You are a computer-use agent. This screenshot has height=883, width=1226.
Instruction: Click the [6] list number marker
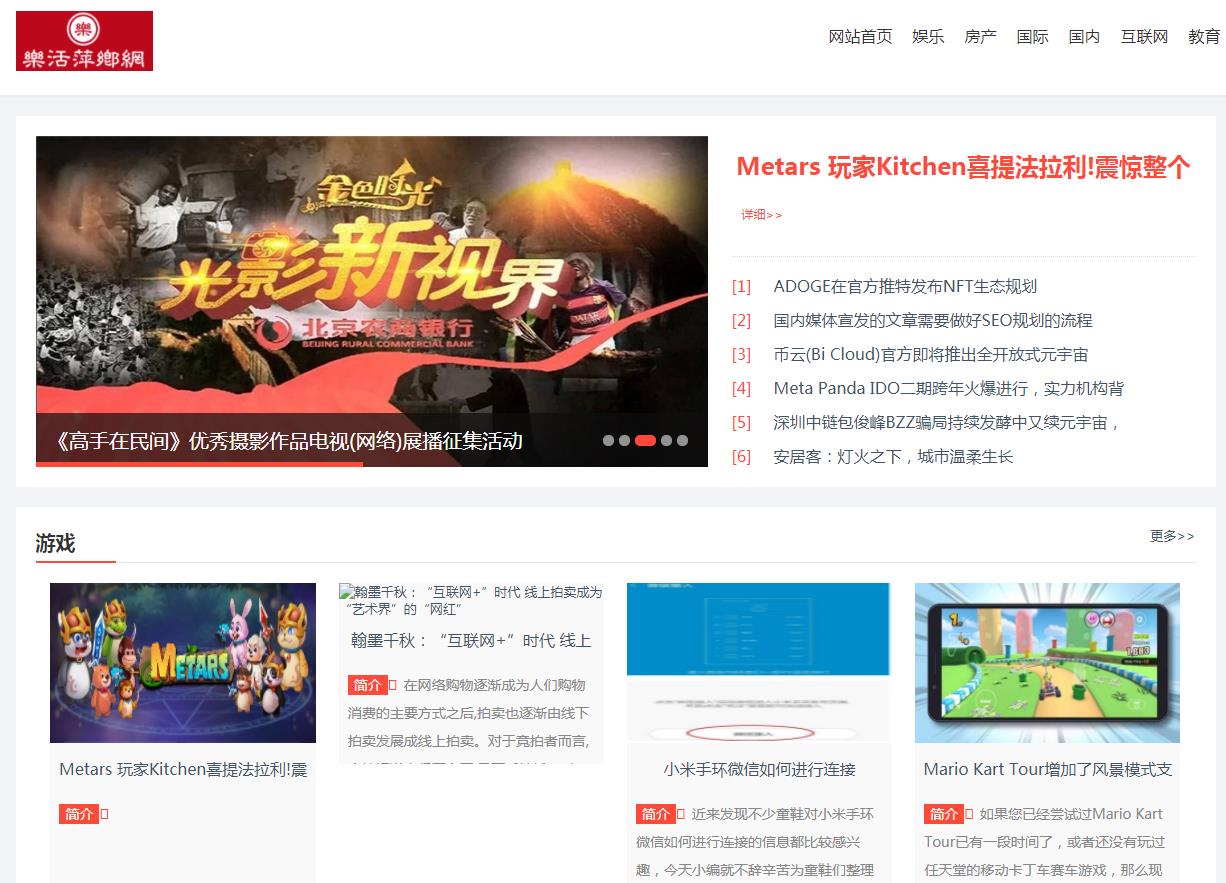[741, 456]
